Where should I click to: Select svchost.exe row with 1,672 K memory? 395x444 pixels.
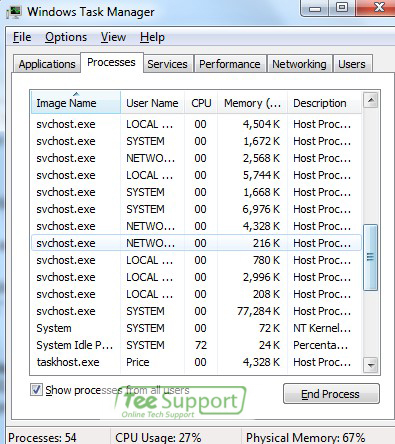click(x=196, y=141)
